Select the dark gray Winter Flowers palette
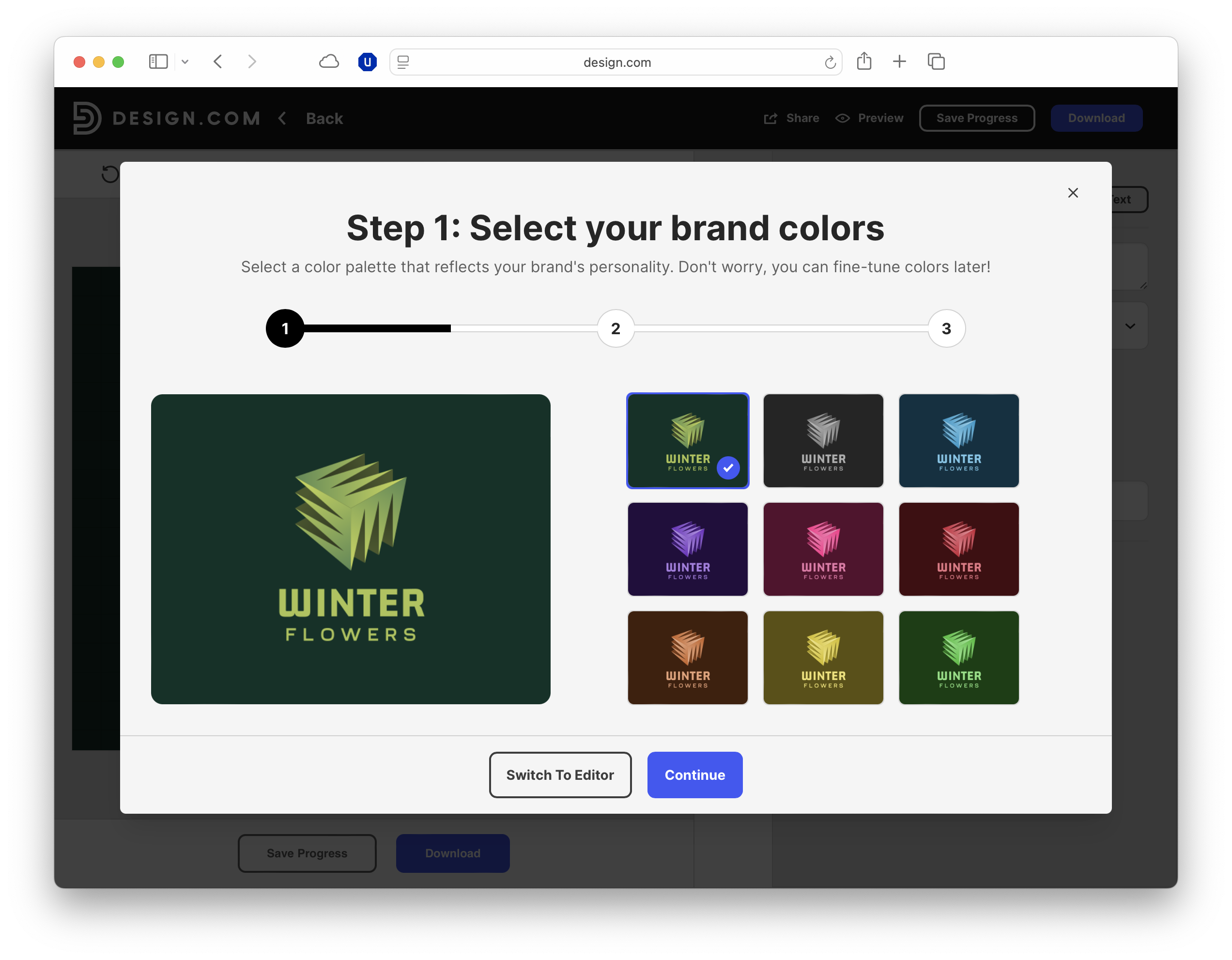 click(823, 440)
